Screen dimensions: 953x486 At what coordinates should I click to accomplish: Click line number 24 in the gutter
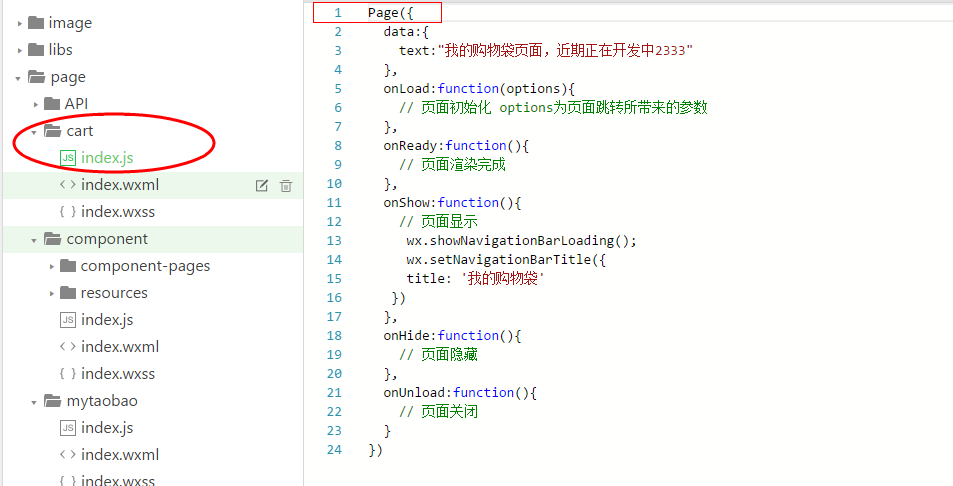[x=334, y=450]
